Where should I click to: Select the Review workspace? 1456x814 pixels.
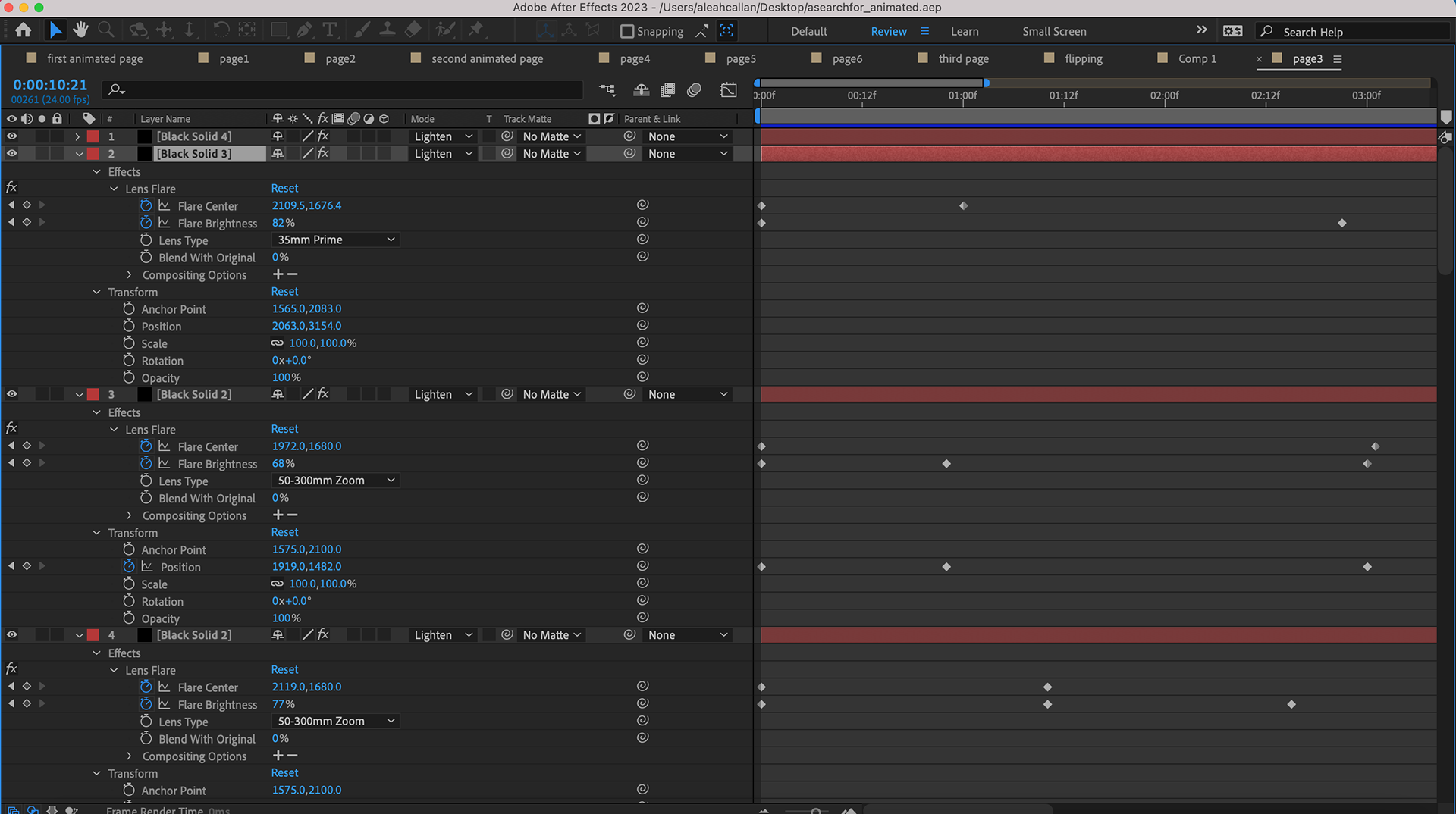coord(889,31)
